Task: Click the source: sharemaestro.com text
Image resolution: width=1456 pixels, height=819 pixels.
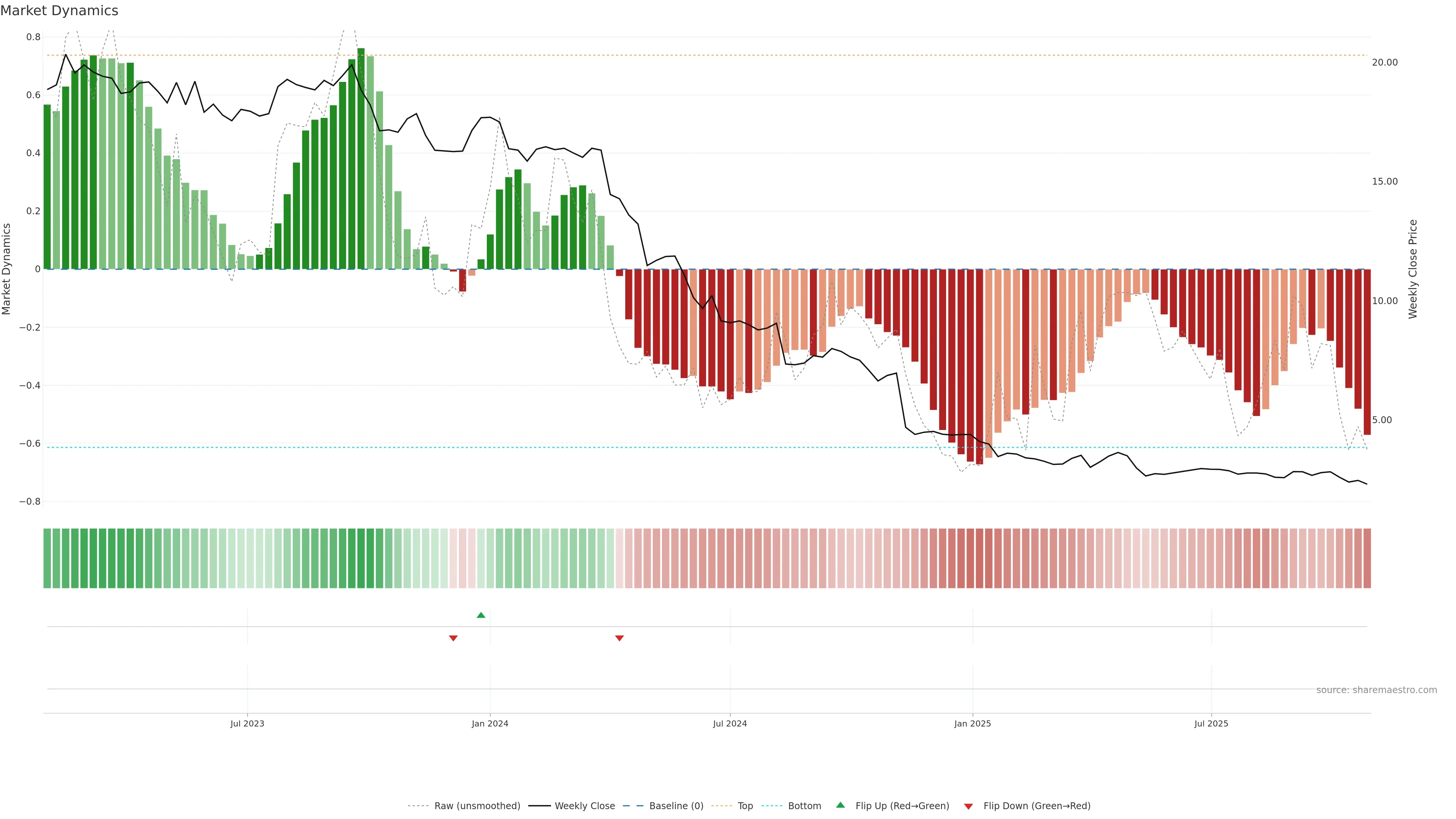Action: point(1376,690)
